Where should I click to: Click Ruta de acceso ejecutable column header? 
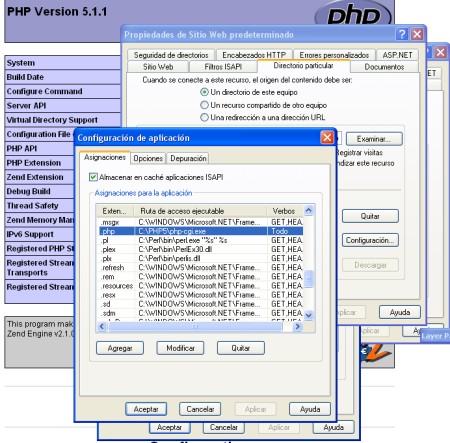200,211
